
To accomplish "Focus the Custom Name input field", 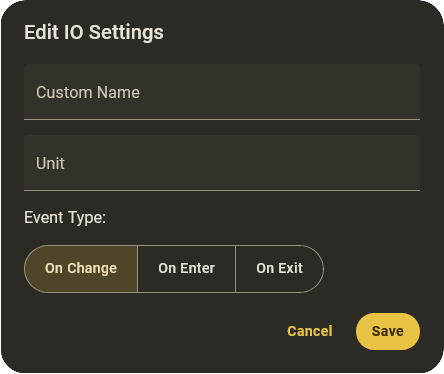I will click(x=222, y=92).
